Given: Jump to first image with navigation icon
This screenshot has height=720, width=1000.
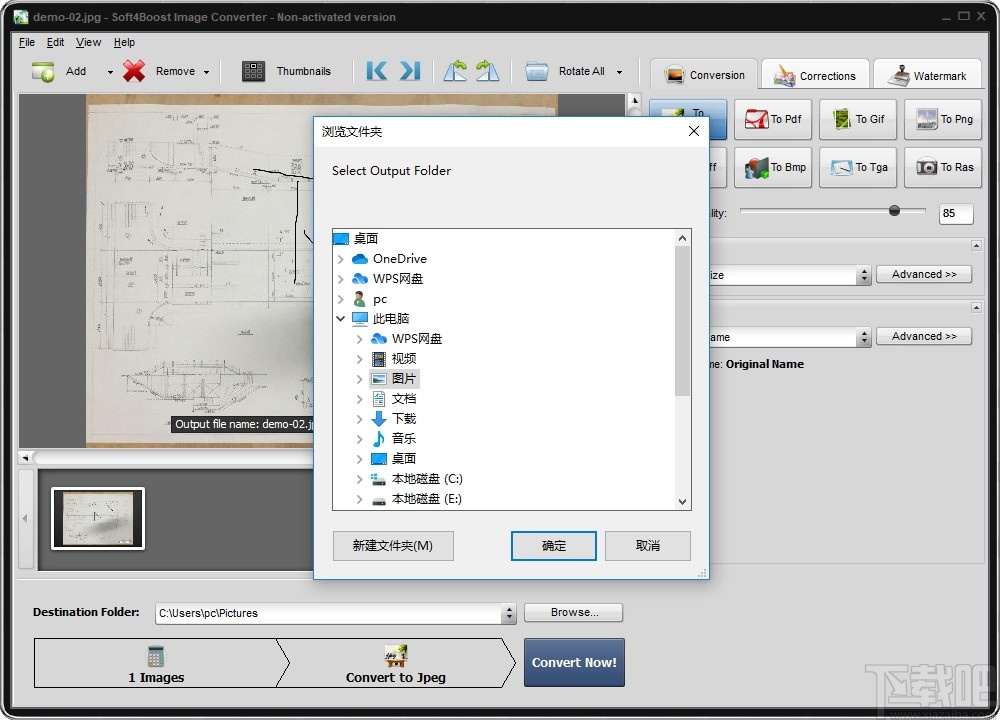Looking at the screenshot, I should (x=375, y=71).
